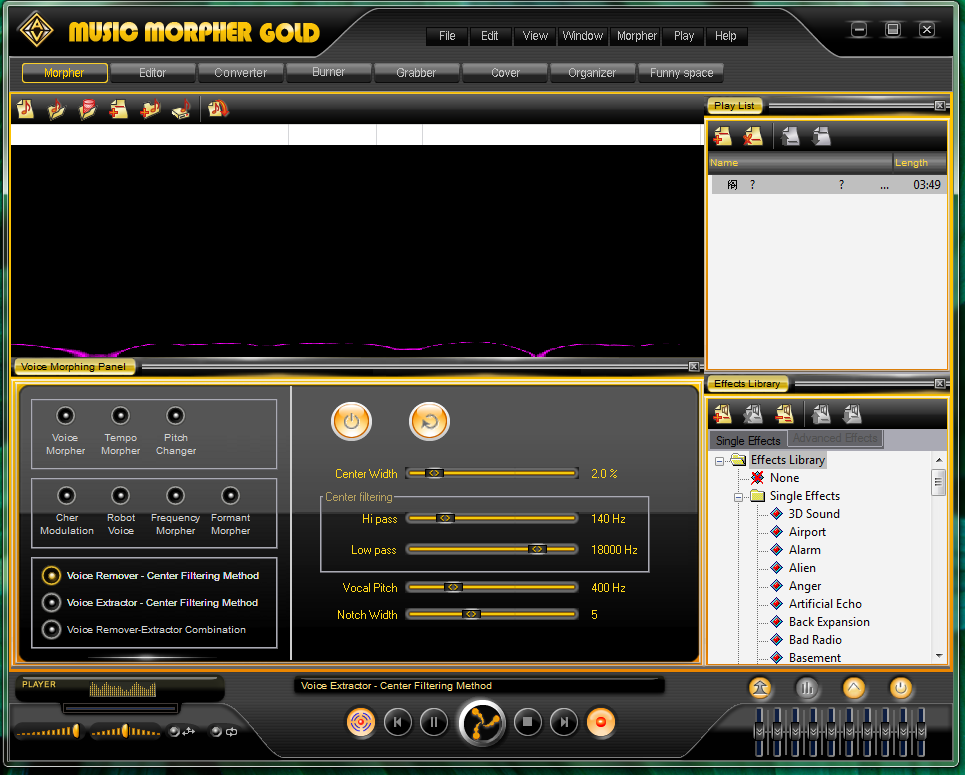The image size is (965, 775).
Task: Click the first icon in Effects Library toolbar
Action: click(x=723, y=414)
